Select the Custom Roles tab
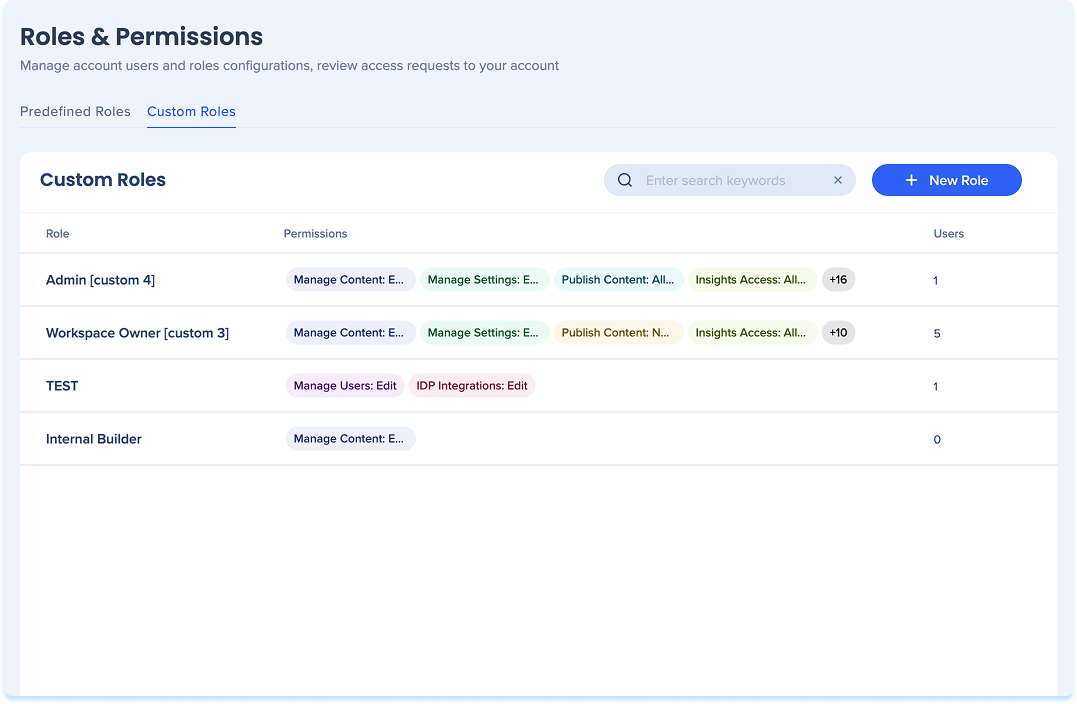 click(191, 112)
